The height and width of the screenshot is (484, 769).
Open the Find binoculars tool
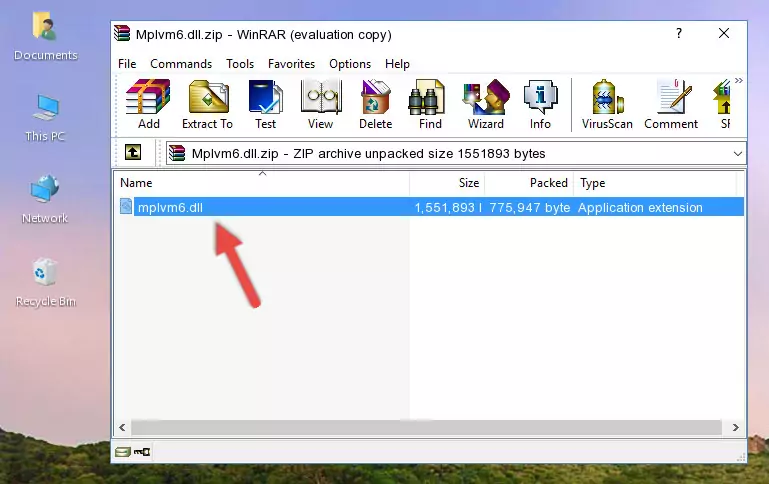pos(430,104)
